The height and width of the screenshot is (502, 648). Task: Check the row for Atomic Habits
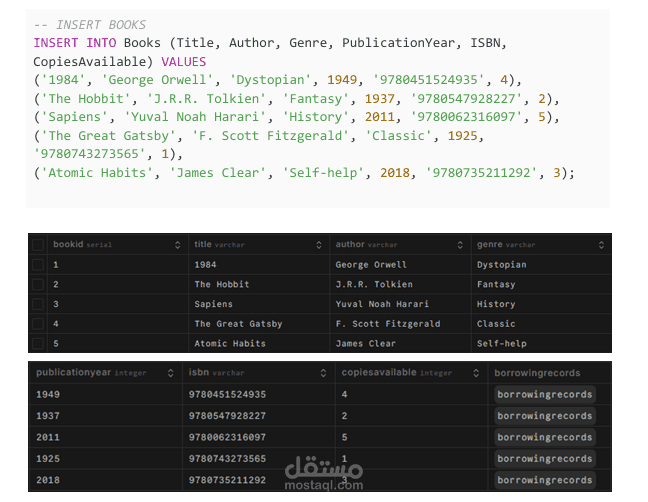click(x=38, y=343)
